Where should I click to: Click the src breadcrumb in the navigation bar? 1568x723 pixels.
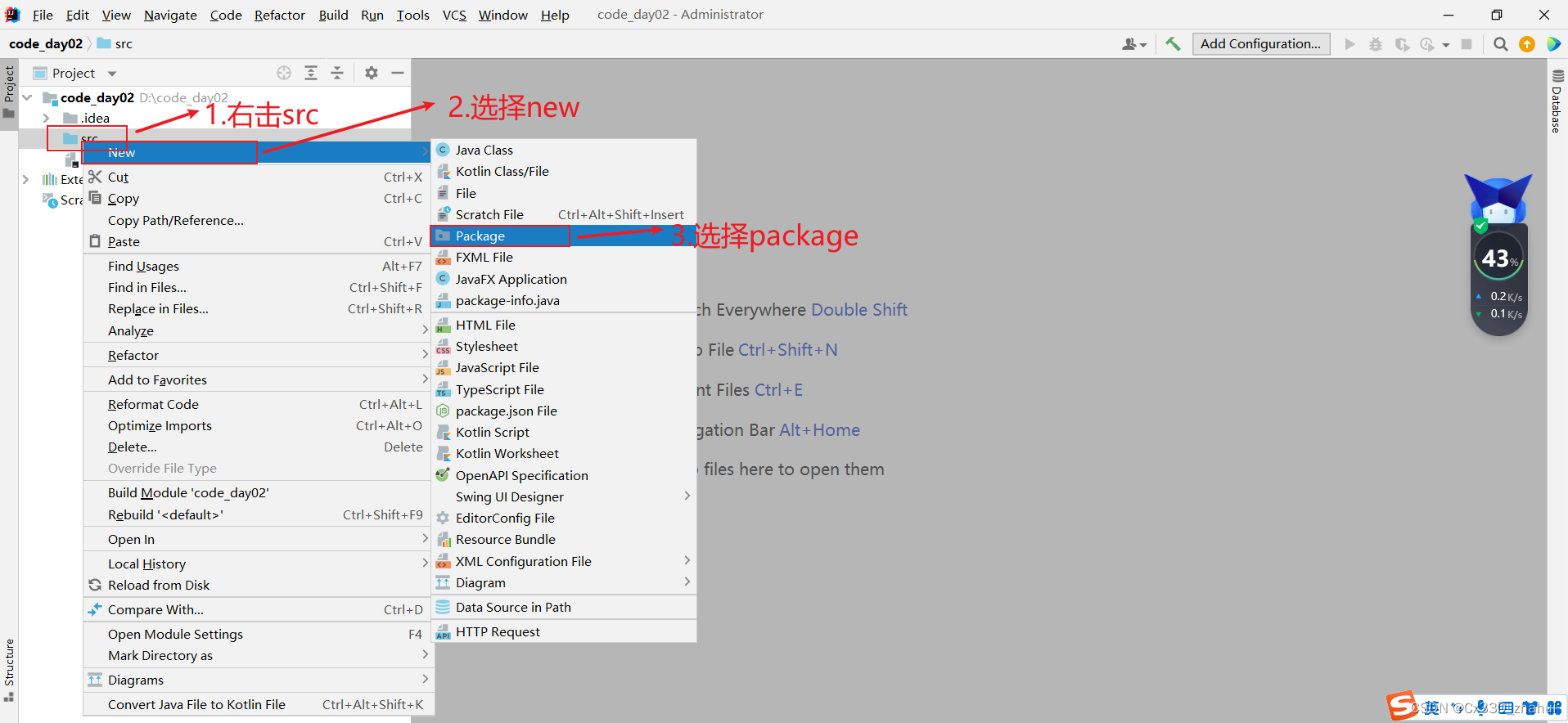115,44
